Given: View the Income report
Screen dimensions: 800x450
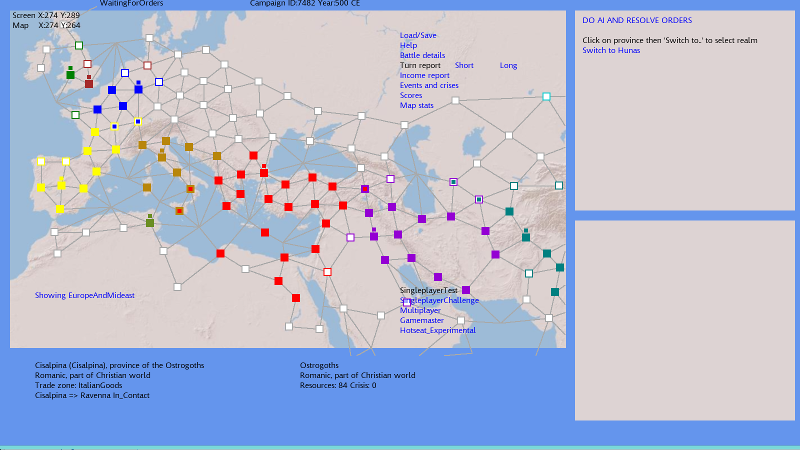Looking at the screenshot, I should point(424,75).
